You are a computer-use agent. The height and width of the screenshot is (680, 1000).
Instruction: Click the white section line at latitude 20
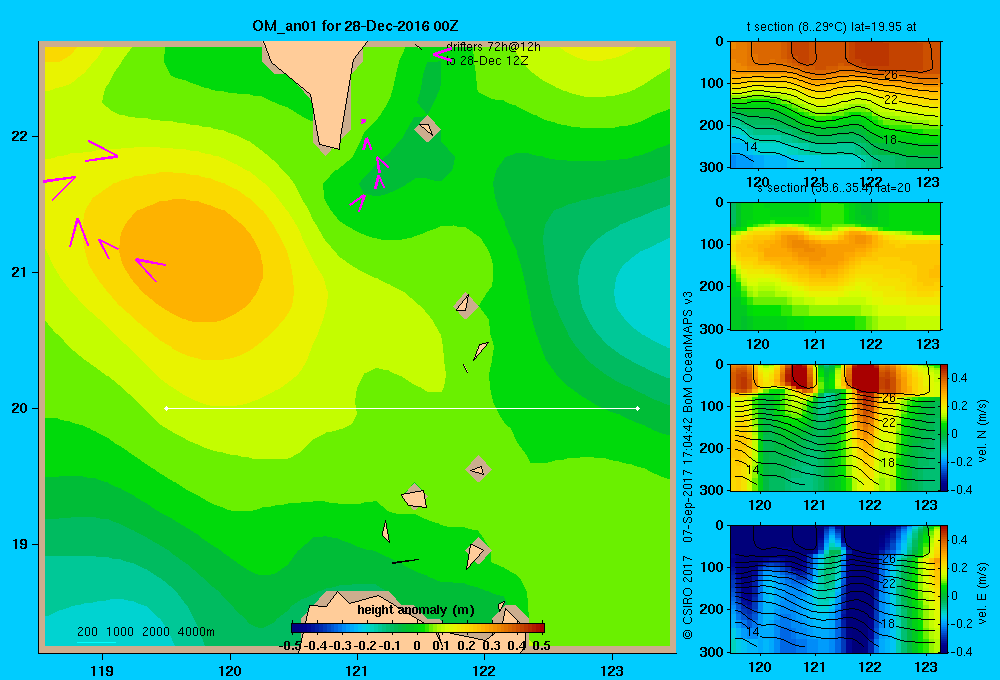(x=402, y=408)
